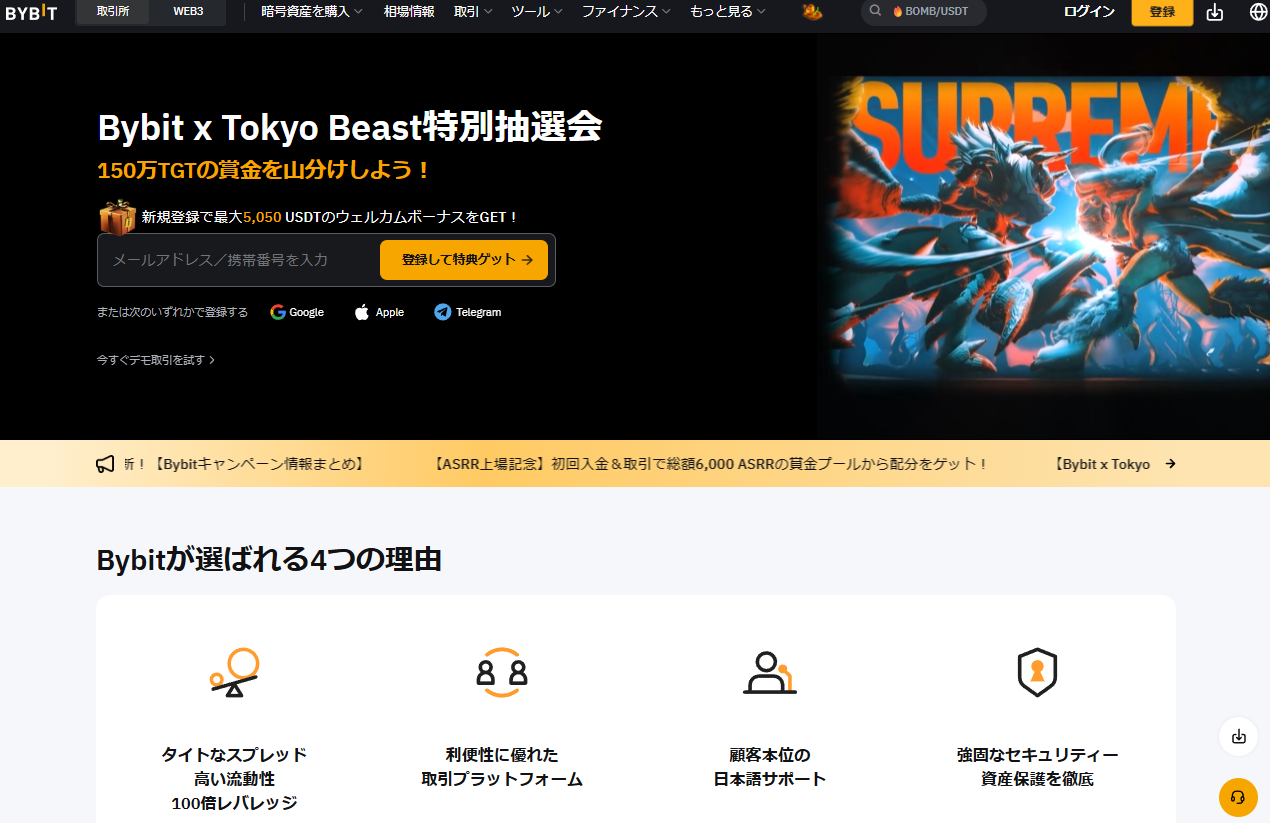Screen dimensions: 1270x823
Task: Open the Bybitキャンペーン情報まとめ announcement
Action: [x=244, y=464]
